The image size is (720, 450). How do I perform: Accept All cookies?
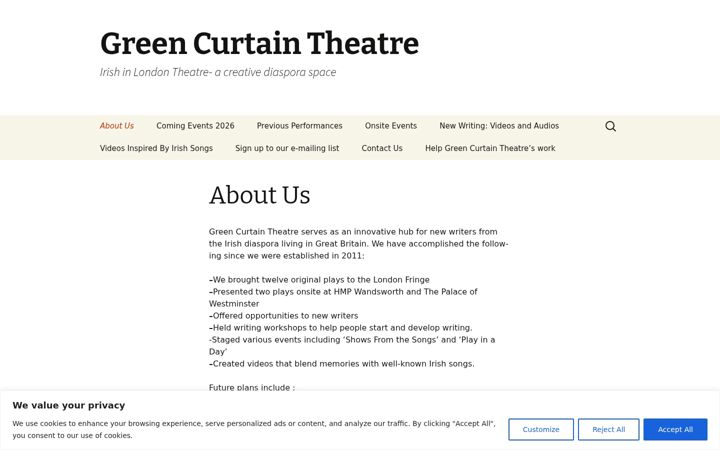click(675, 429)
